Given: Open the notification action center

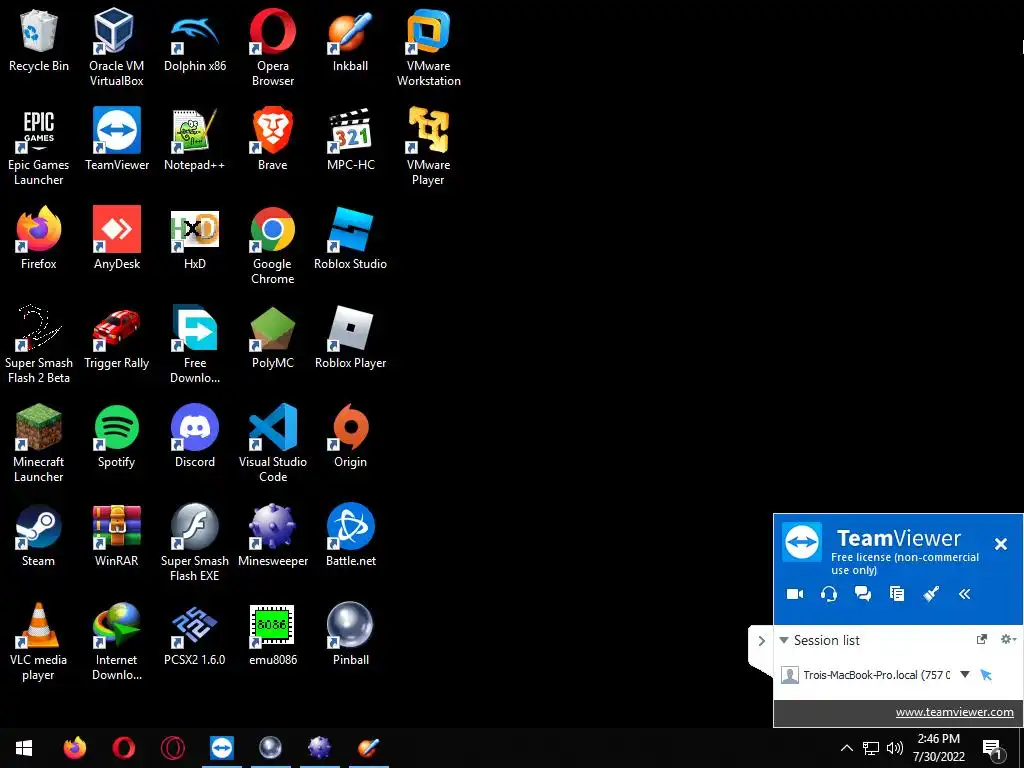Looking at the screenshot, I should [x=992, y=748].
